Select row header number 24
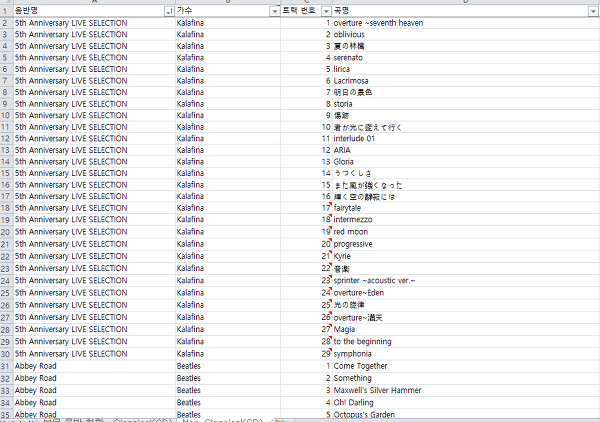 coord(6,281)
